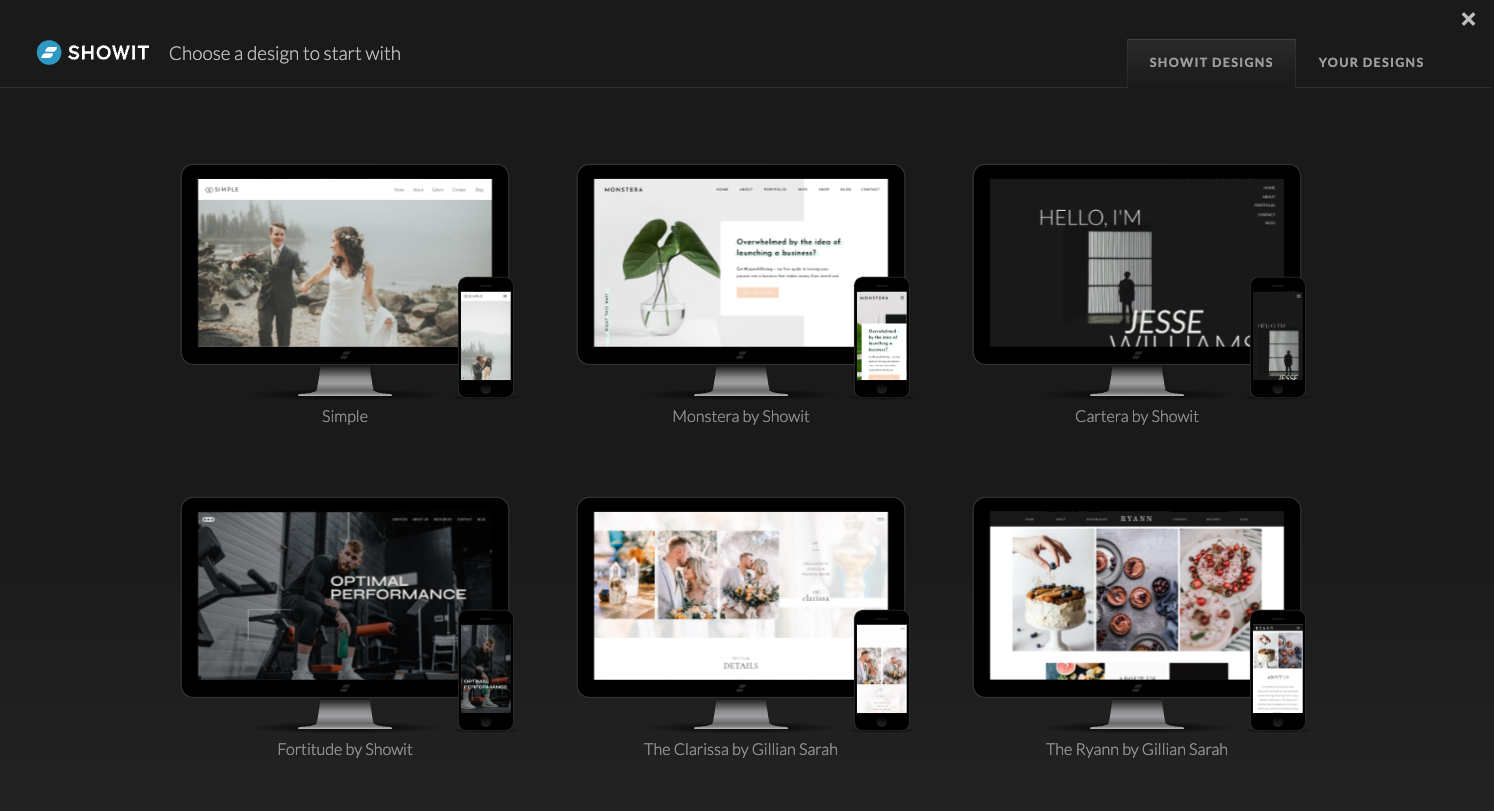
Task: Click the Fortitude by Showit name label
Action: [x=345, y=749]
